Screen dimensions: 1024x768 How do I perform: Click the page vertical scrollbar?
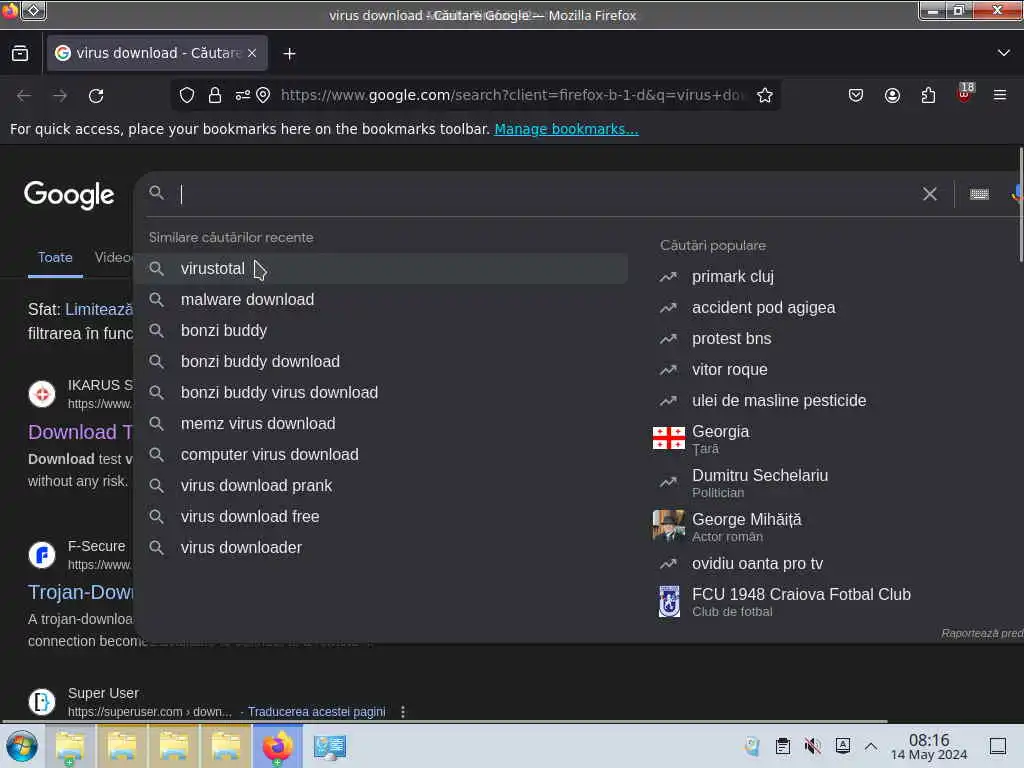(1020, 205)
